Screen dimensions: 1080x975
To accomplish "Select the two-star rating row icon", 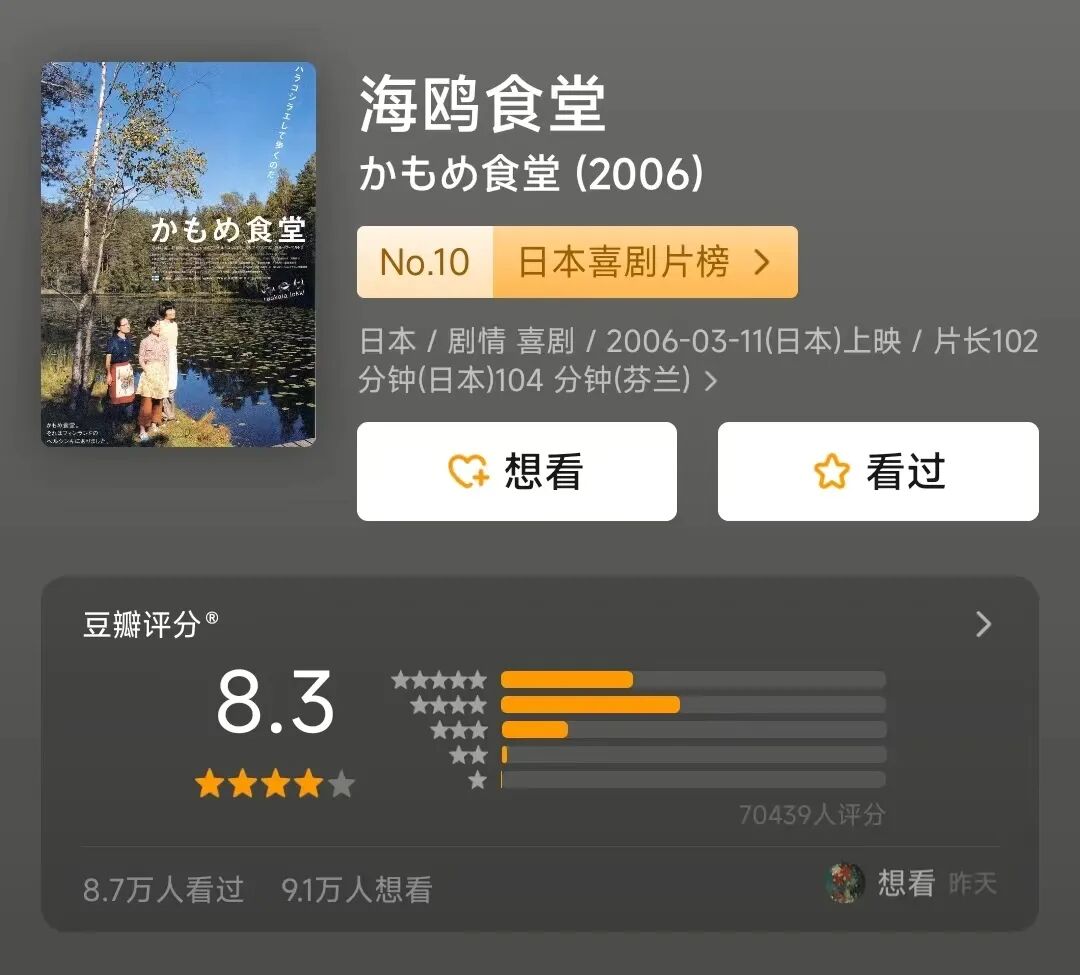I will [x=468, y=755].
